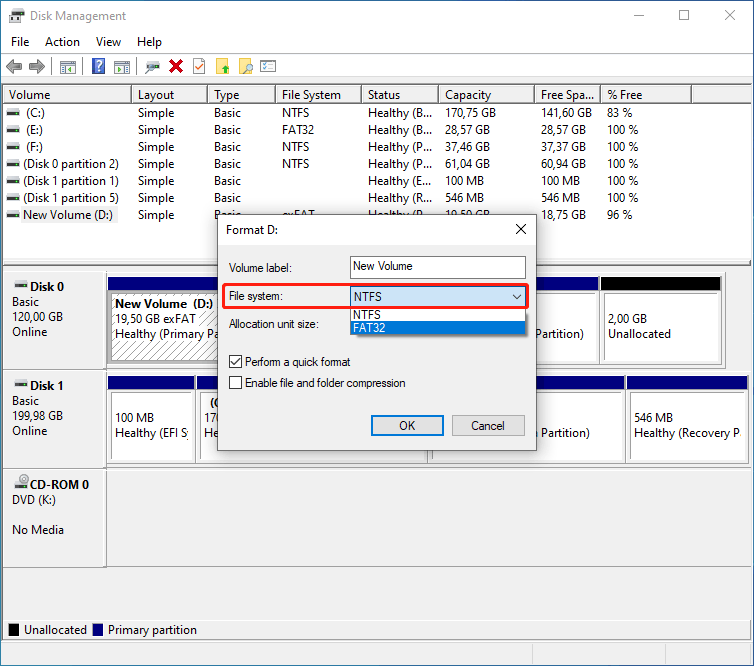Confirm format with OK button
Screen dimensions: 754x666
click(407, 426)
